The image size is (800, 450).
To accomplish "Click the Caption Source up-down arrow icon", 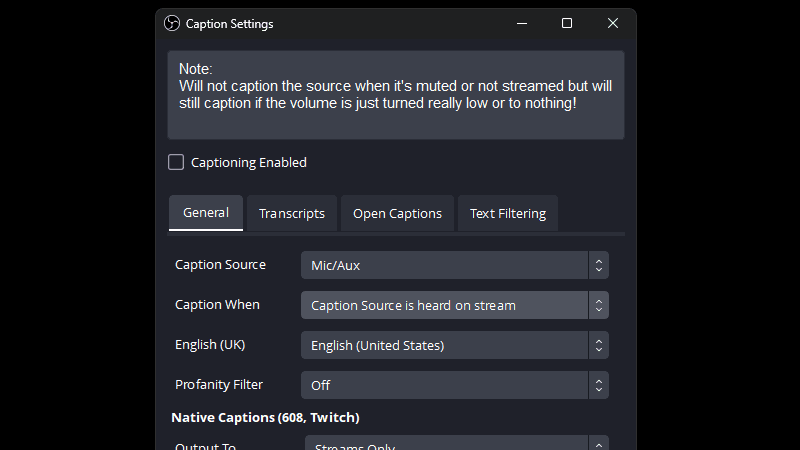I will point(598,265).
